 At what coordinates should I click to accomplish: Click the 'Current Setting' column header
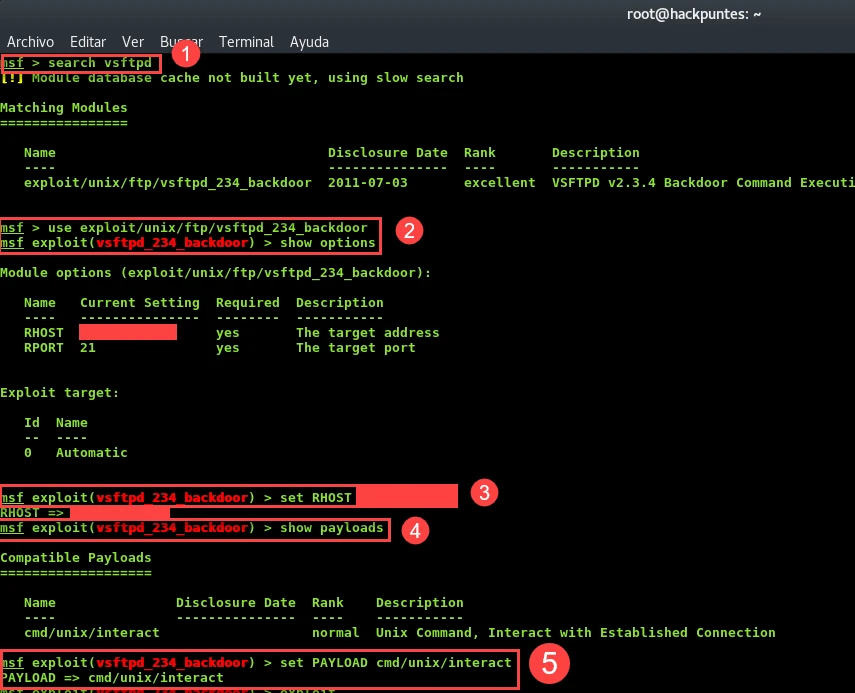click(x=140, y=303)
